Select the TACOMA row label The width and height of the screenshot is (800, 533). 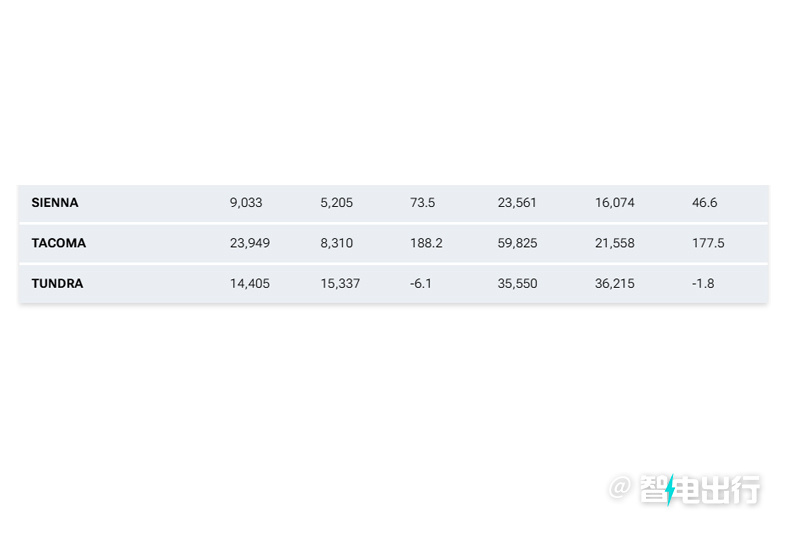coord(59,243)
